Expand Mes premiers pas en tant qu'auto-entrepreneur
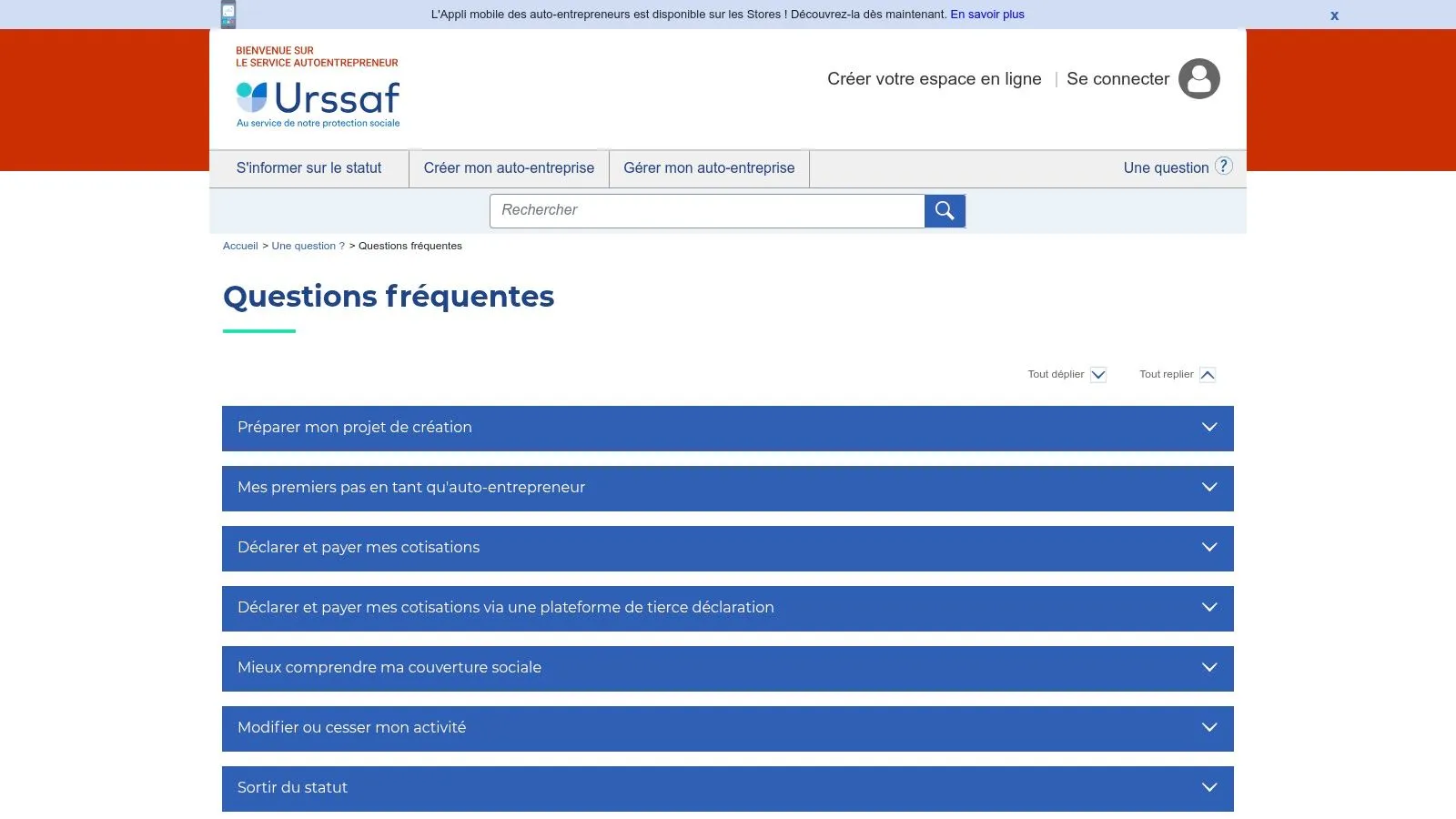The width and height of the screenshot is (1456, 819). coord(728,489)
